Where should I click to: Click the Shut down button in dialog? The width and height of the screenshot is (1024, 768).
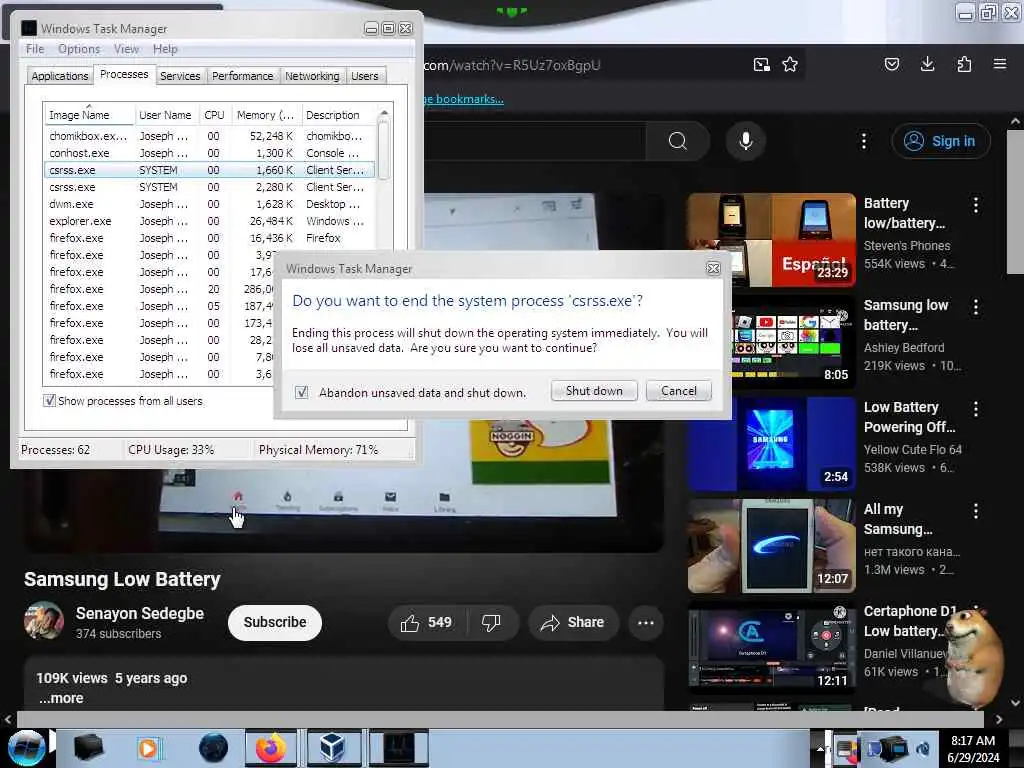(594, 391)
